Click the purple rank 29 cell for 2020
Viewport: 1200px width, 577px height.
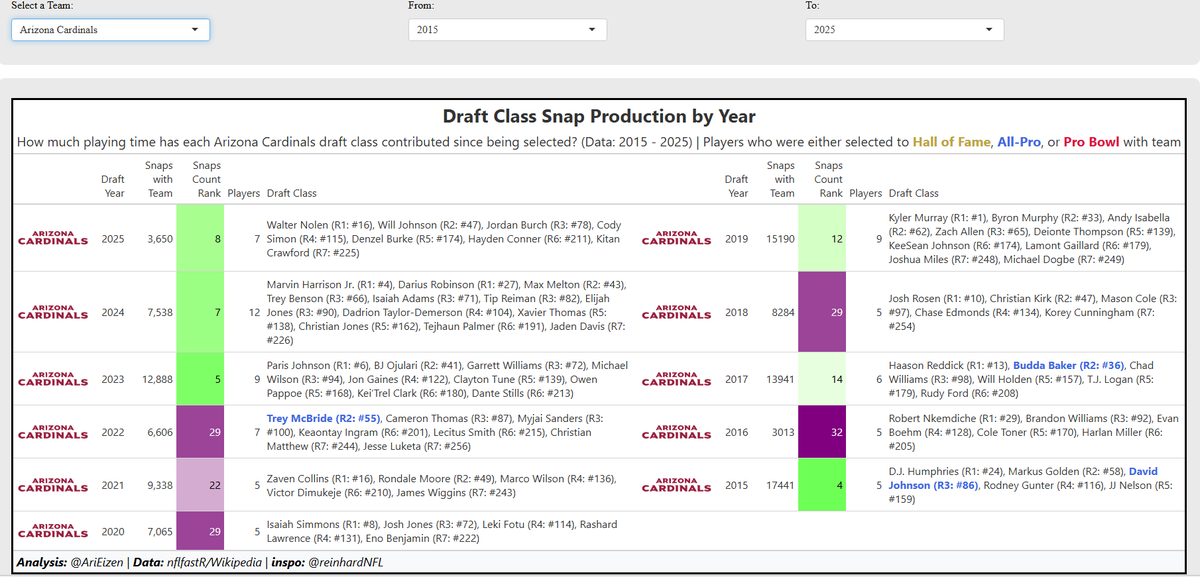coord(200,532)
